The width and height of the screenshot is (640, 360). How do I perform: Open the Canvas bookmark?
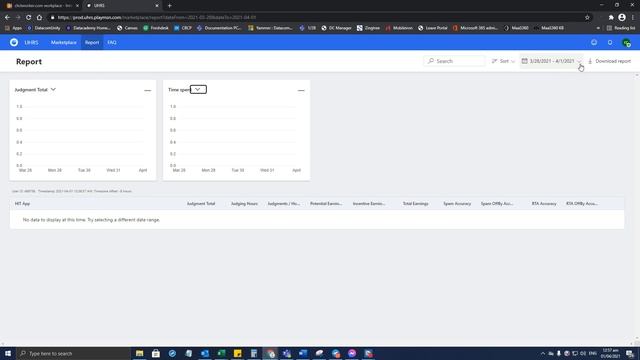pyautogui.click(x=127, y=28)
